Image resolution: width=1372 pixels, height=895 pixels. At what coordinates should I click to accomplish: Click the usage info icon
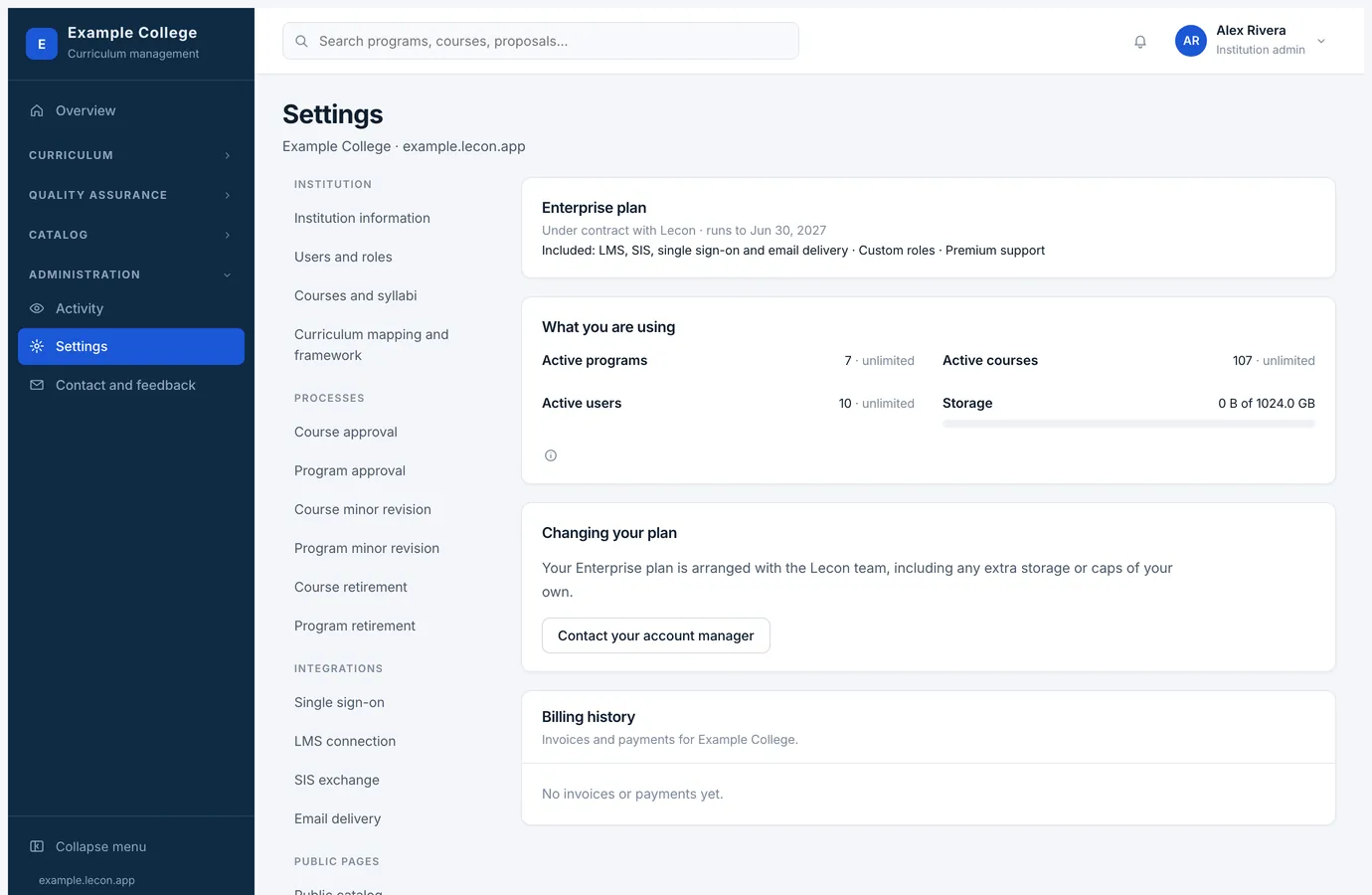(x=551, y=455)
